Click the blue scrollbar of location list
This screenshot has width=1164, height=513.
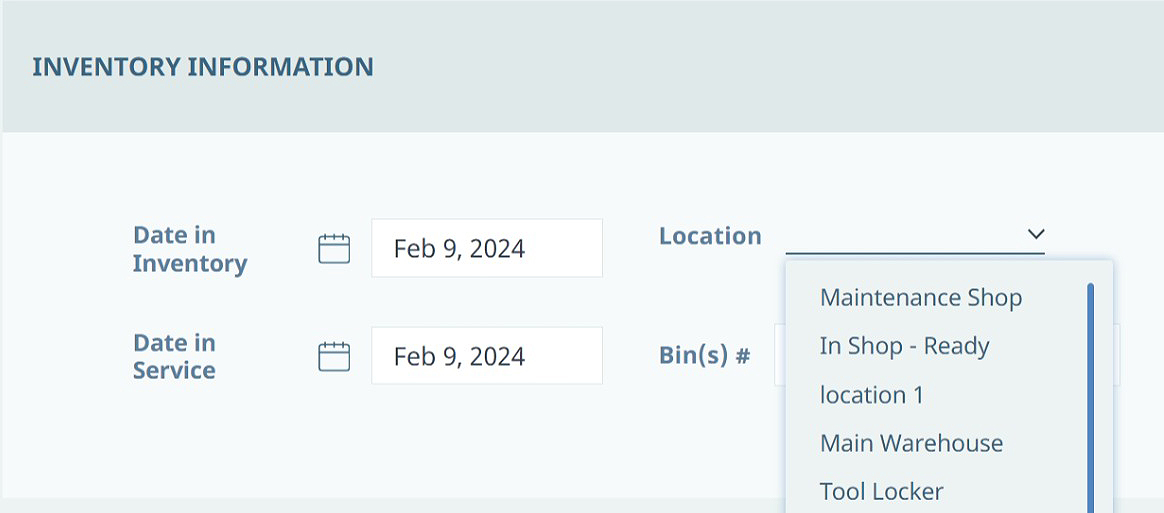(x=1091, y=398)
